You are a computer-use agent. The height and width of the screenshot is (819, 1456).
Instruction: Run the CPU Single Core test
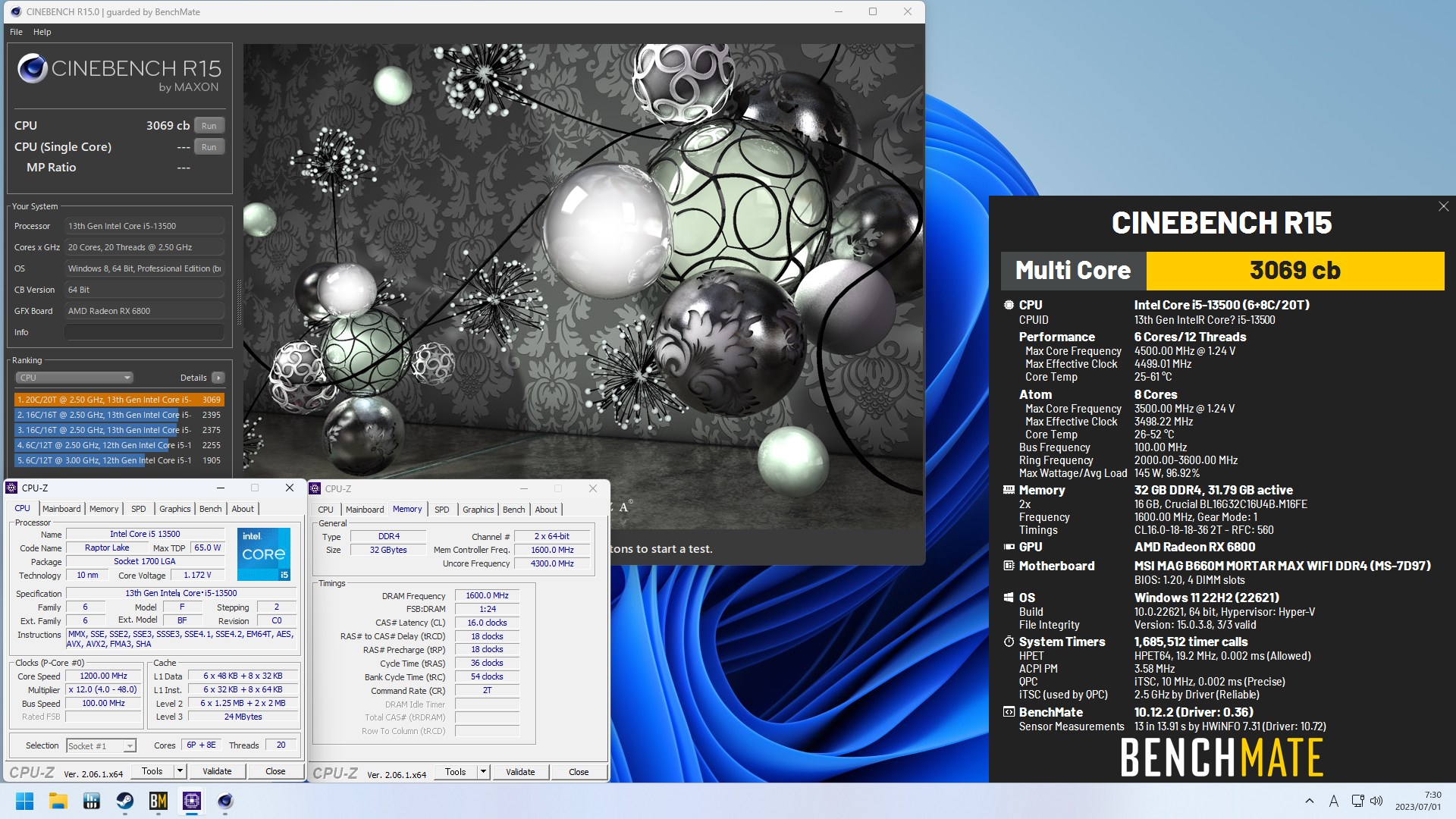(x=209, y=147)
